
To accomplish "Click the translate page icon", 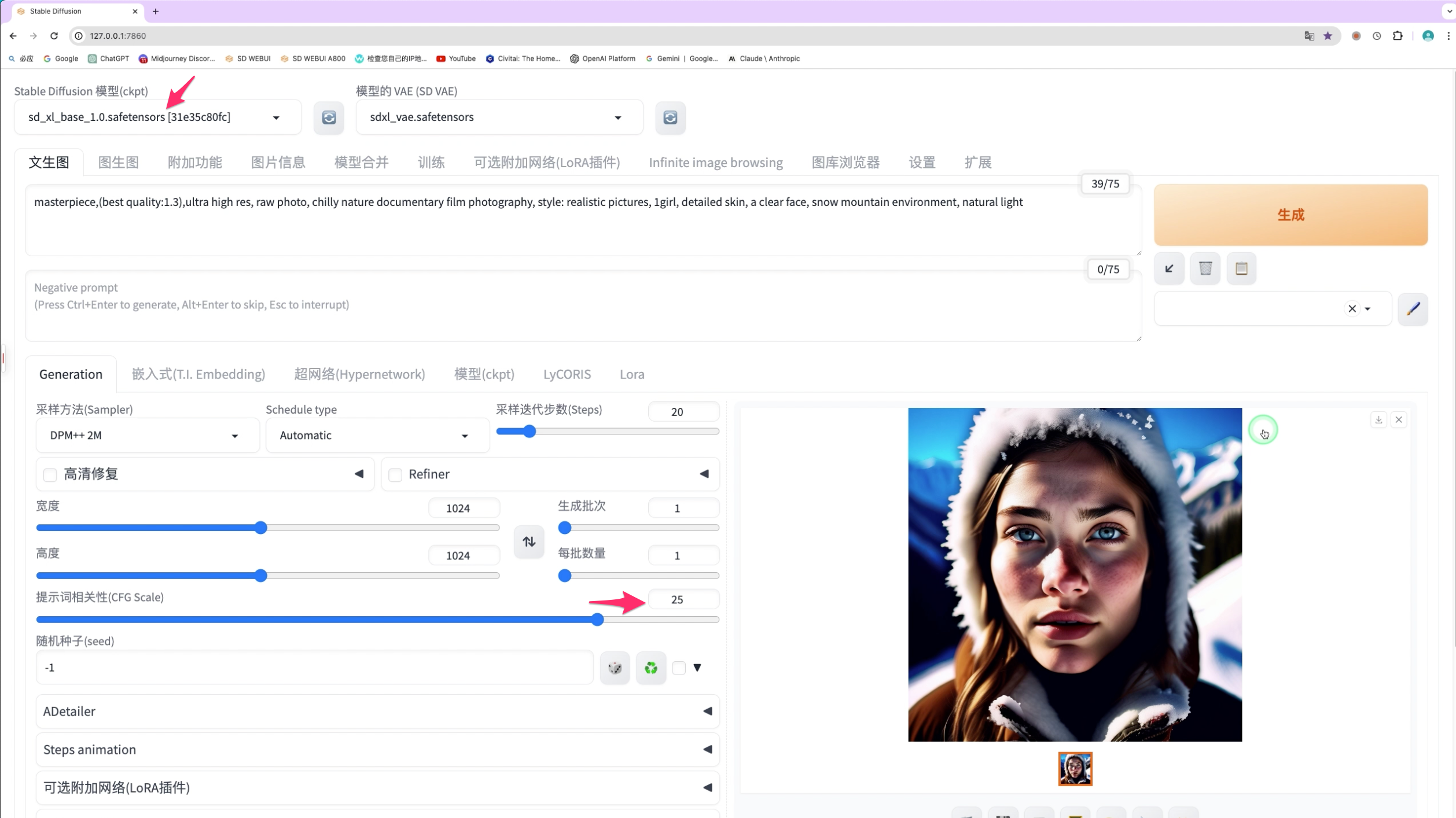I will [1309, 36].
